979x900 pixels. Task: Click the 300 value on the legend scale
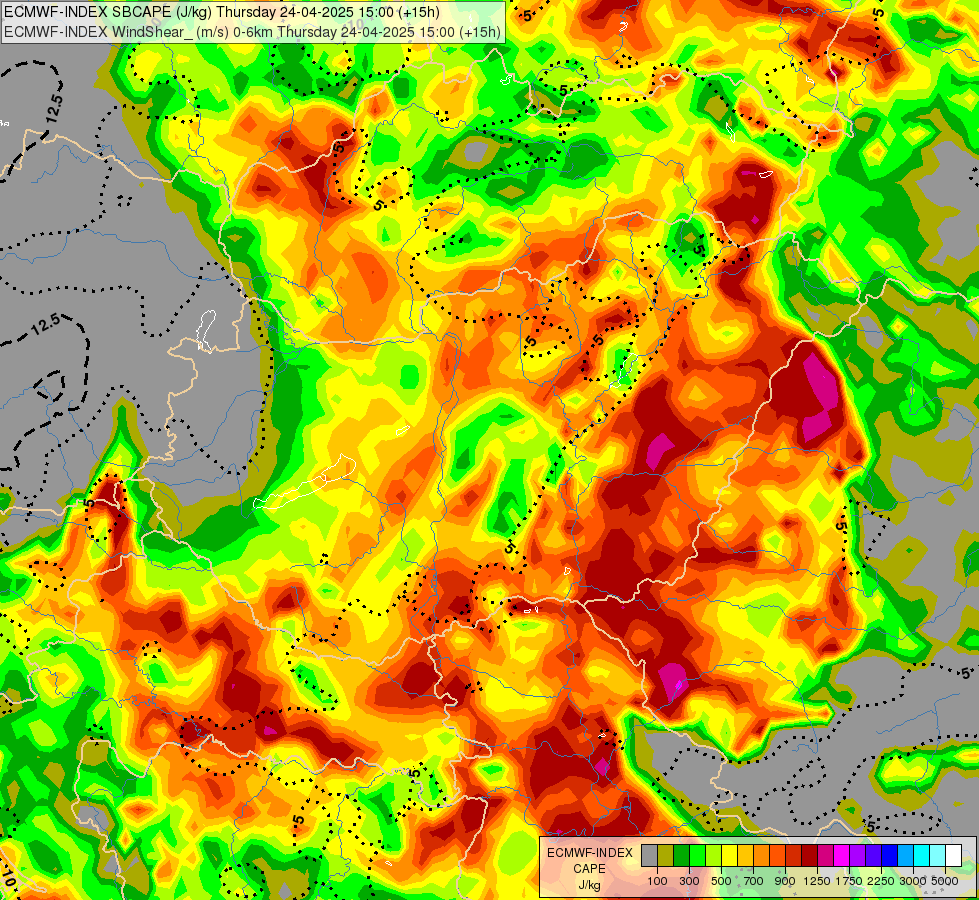click(x=689, y=881)
